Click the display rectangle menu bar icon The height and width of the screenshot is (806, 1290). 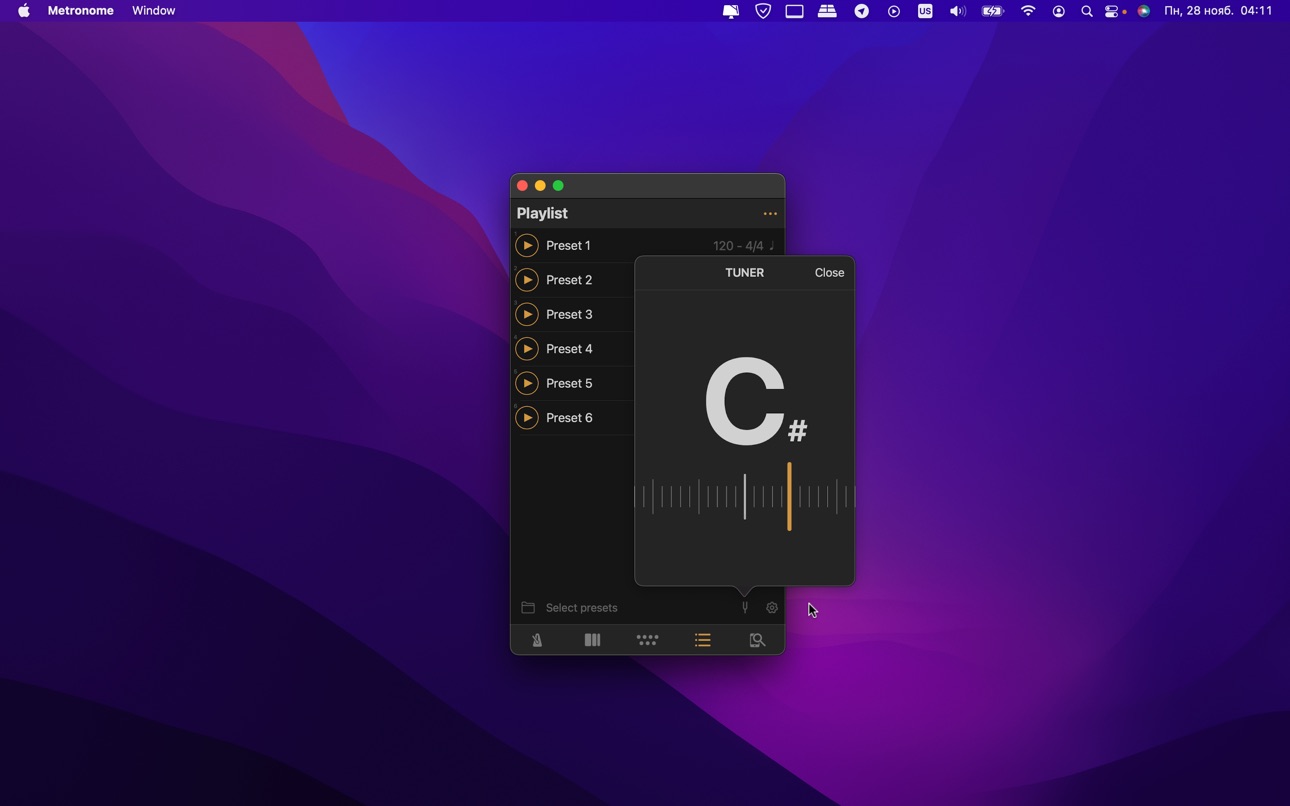[x=794, y=11]
